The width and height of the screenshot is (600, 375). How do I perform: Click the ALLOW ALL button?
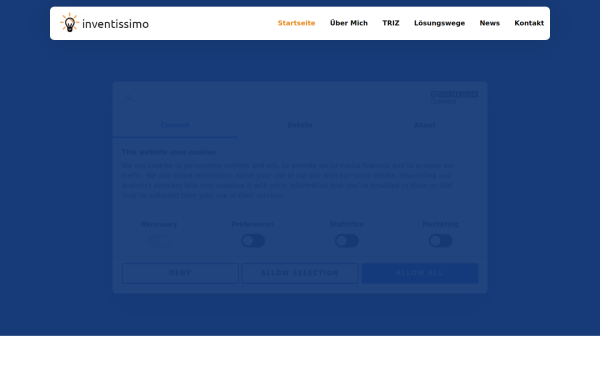pos(420,273)
